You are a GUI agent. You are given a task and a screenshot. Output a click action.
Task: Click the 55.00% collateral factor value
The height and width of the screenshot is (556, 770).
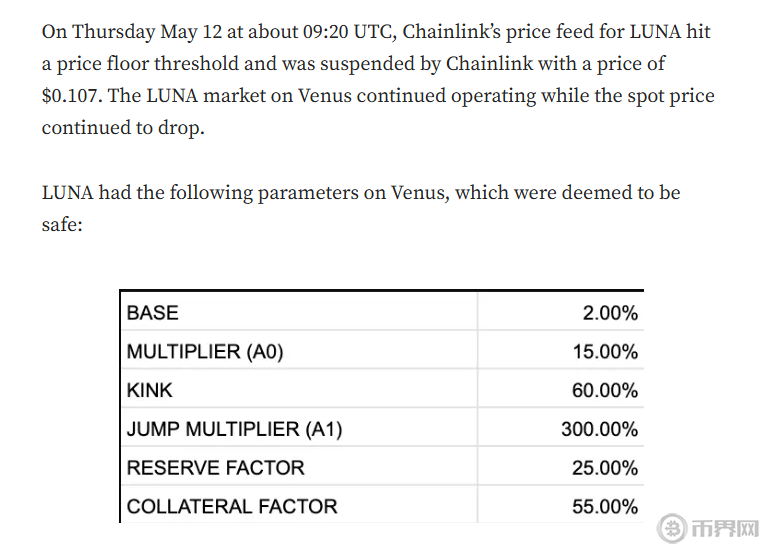pos(605,506)
